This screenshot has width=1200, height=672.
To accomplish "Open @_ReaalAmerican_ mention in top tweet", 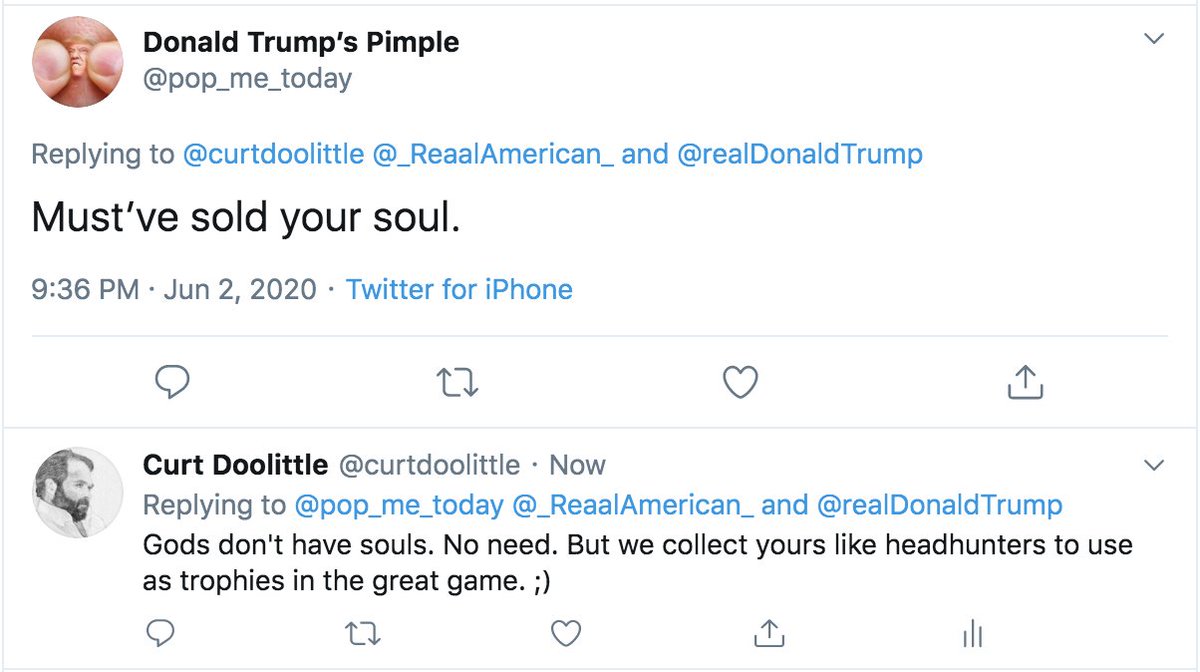I will 492,155.
